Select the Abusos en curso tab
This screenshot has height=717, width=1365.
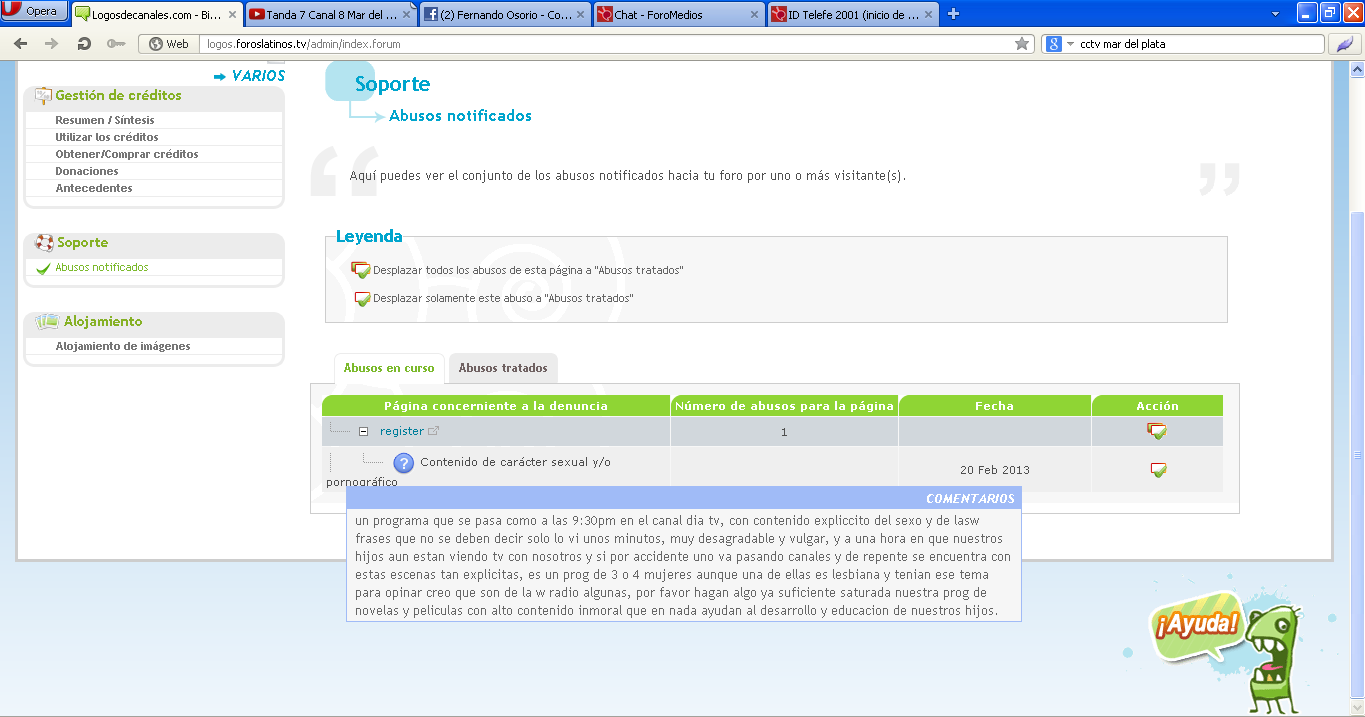pyautogui.click(x=389, y=368)
